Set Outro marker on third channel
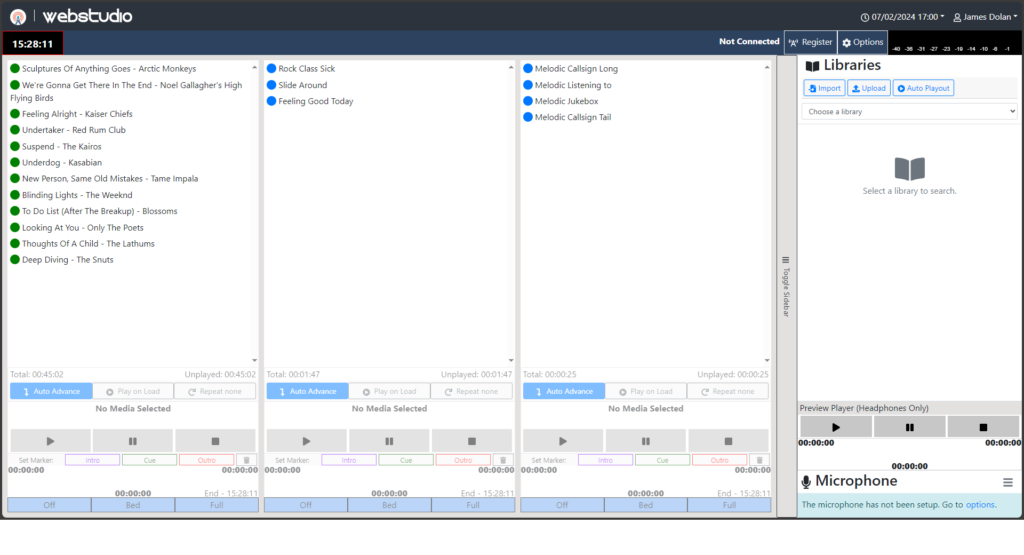The image size is (1024, 555). coord(719,460)
